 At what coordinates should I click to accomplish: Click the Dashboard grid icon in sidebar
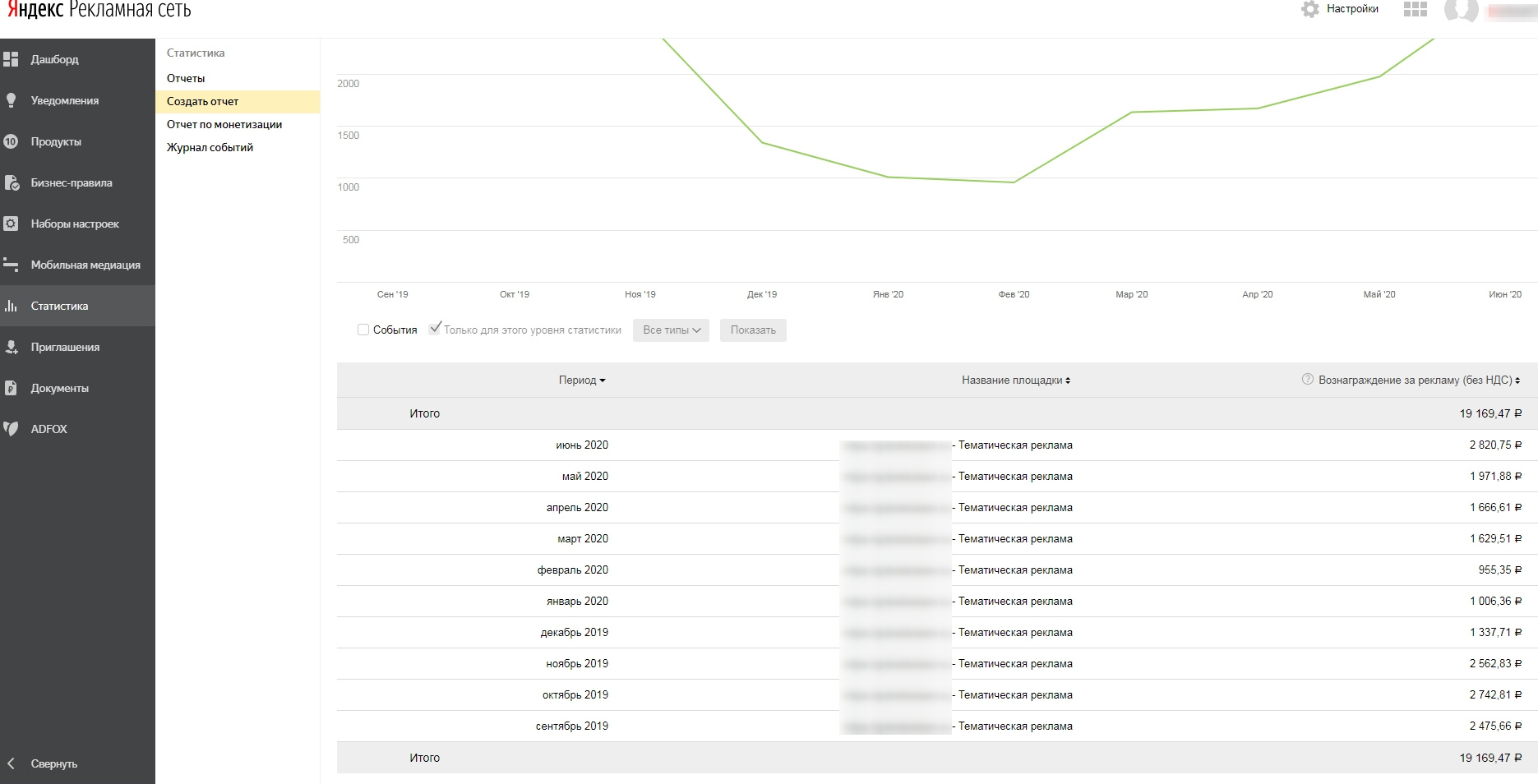coord(11,59)
